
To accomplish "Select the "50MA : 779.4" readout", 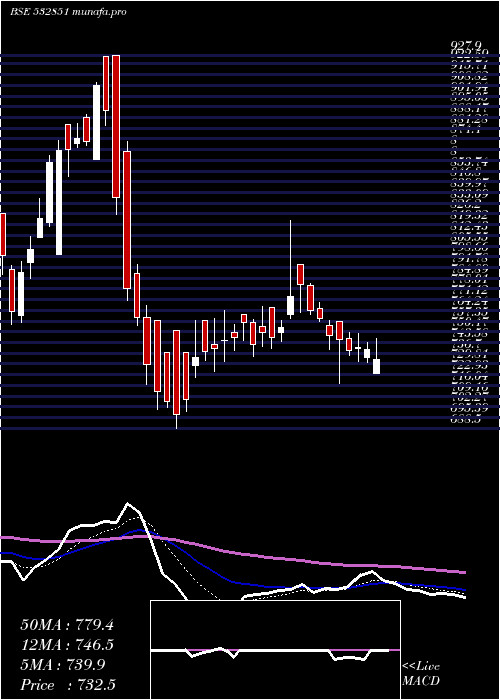I will point(67,625).
